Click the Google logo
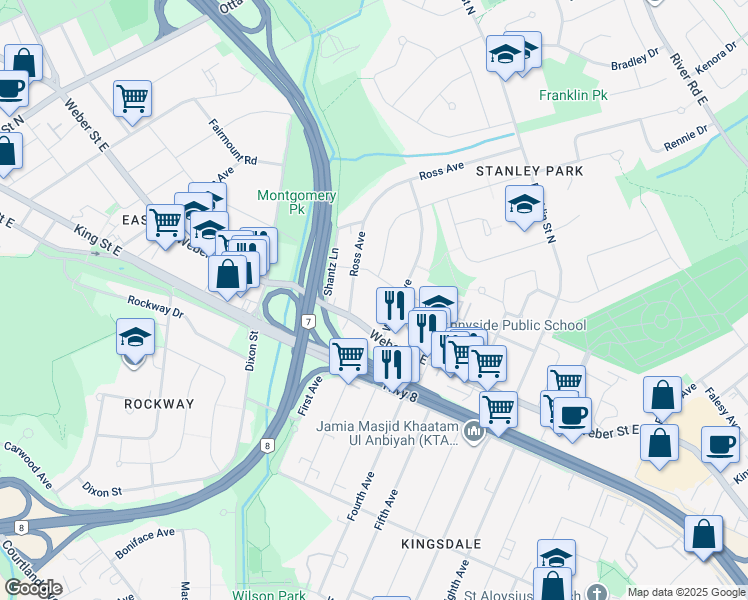Screen dimensions: 748x600 coord(33,588)
